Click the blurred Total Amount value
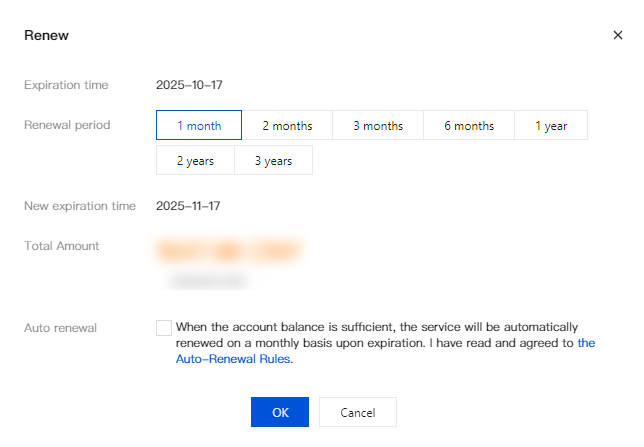Image resolution: width=644 pixels, height=447 pixels. click(x=228, y=250)
